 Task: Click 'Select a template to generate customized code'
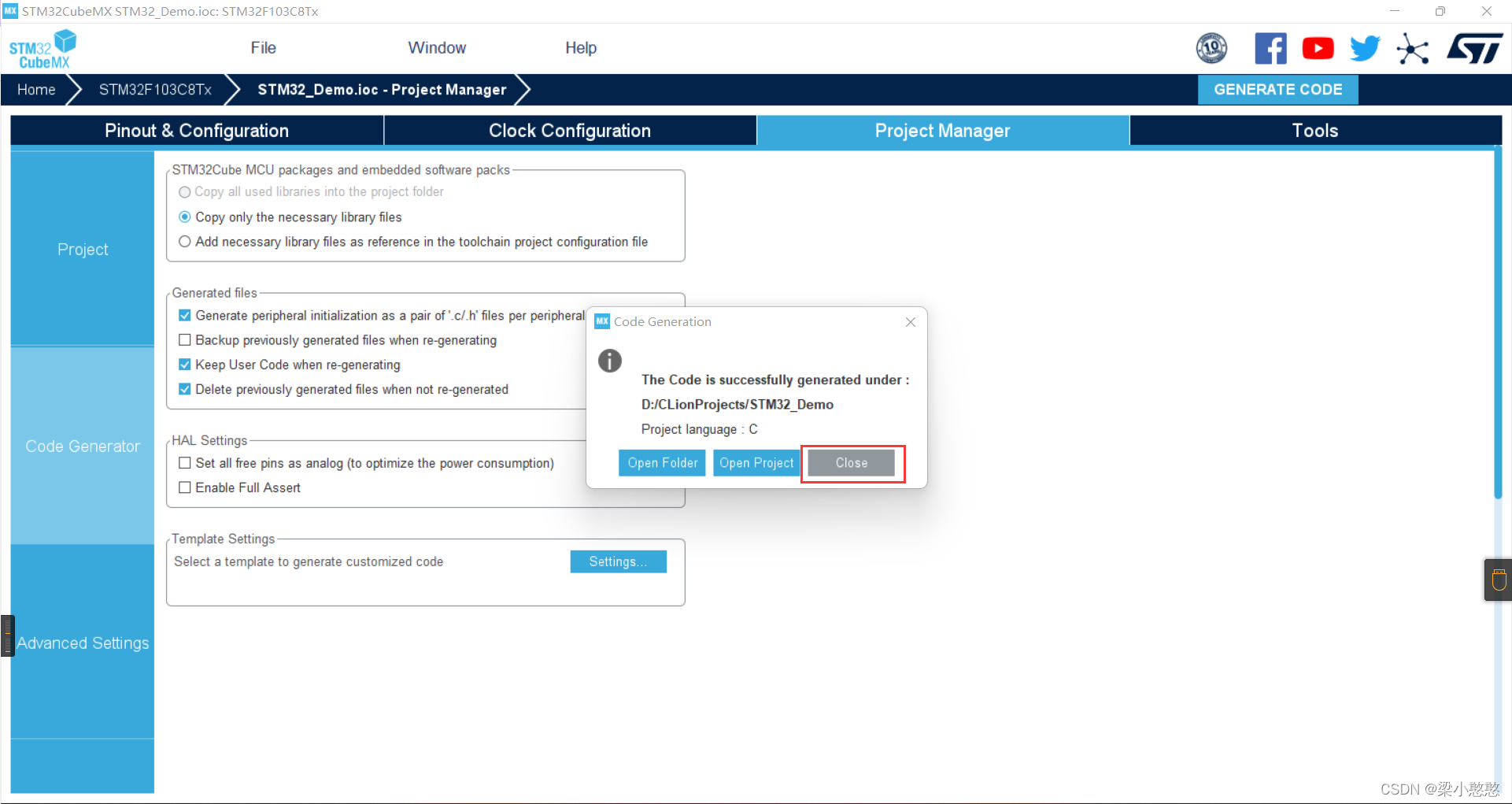click(309, 561)
